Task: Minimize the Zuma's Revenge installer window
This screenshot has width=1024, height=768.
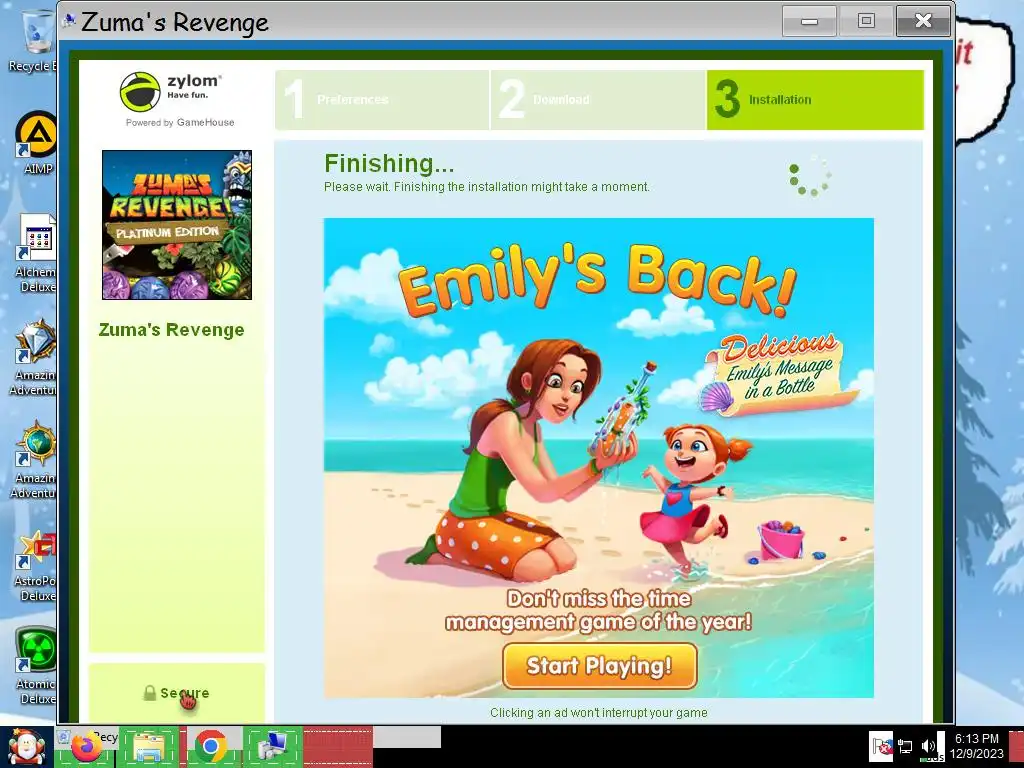Action: [809, 22]
